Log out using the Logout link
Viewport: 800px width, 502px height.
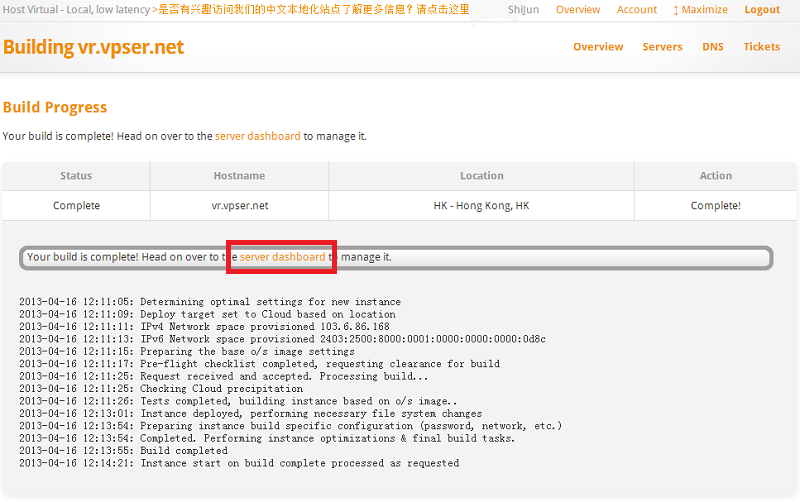(762, 10)
